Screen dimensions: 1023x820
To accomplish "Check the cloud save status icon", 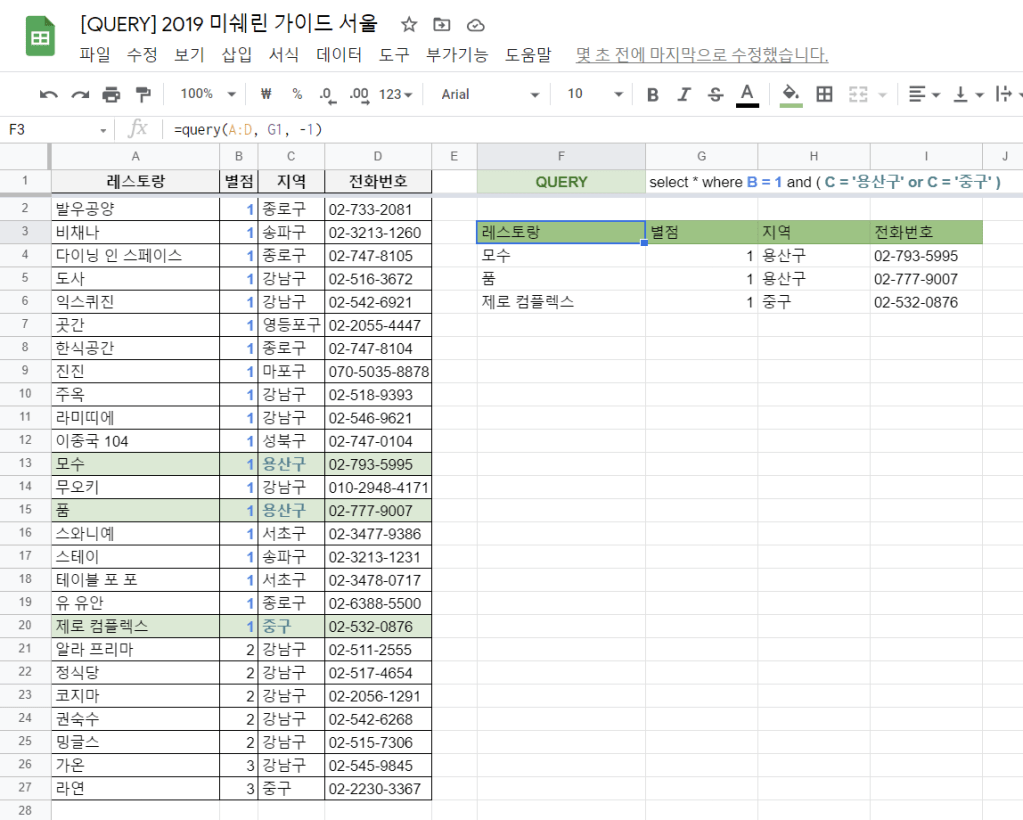I will pyautogui.click(x=475, y=24).
